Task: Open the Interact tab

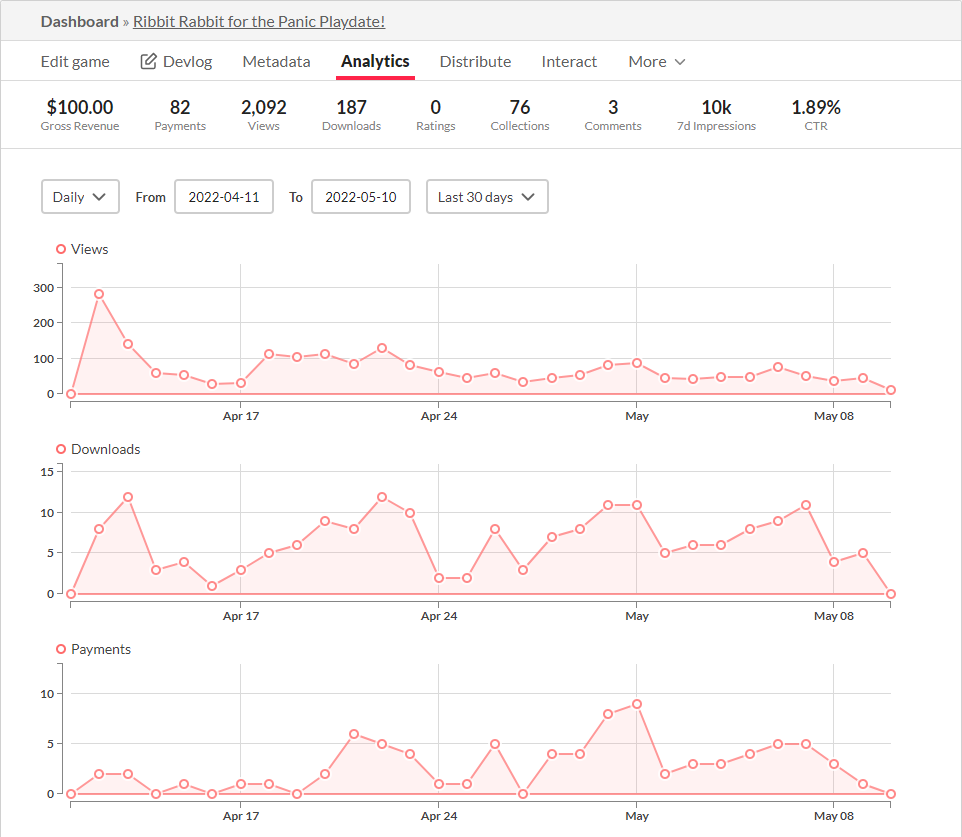Action: pos(569,61)
